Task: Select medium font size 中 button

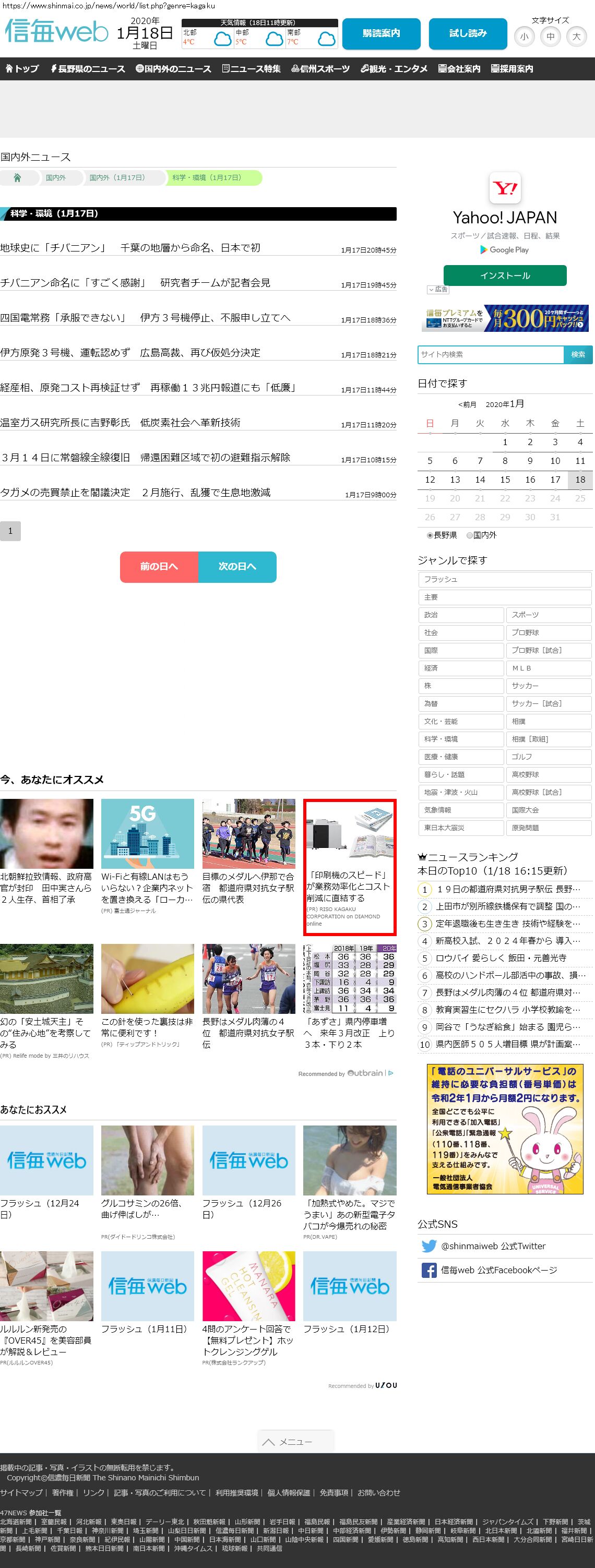Action: (x=550, y=37)
